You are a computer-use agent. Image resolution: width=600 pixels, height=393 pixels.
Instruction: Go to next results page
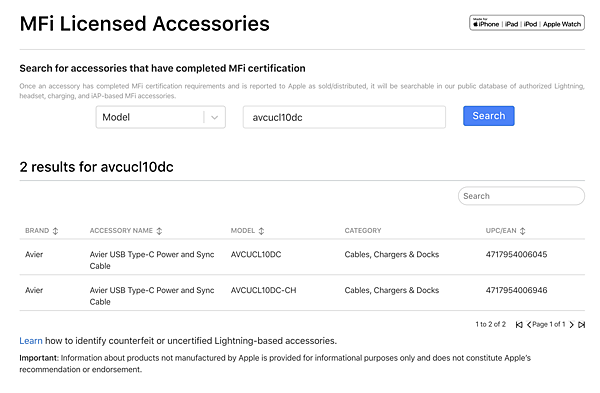[572, 325]
